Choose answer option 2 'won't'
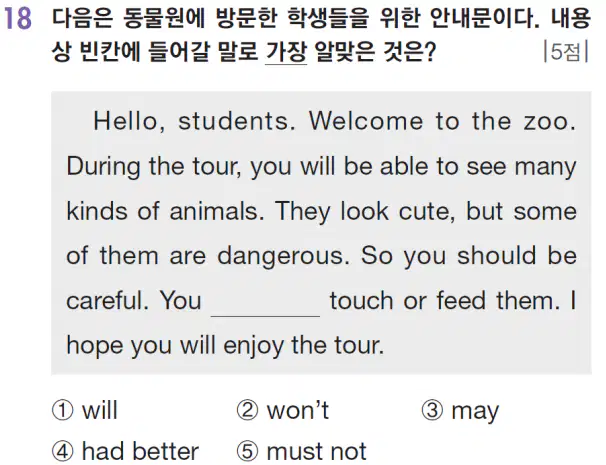 tap(283, 410)
